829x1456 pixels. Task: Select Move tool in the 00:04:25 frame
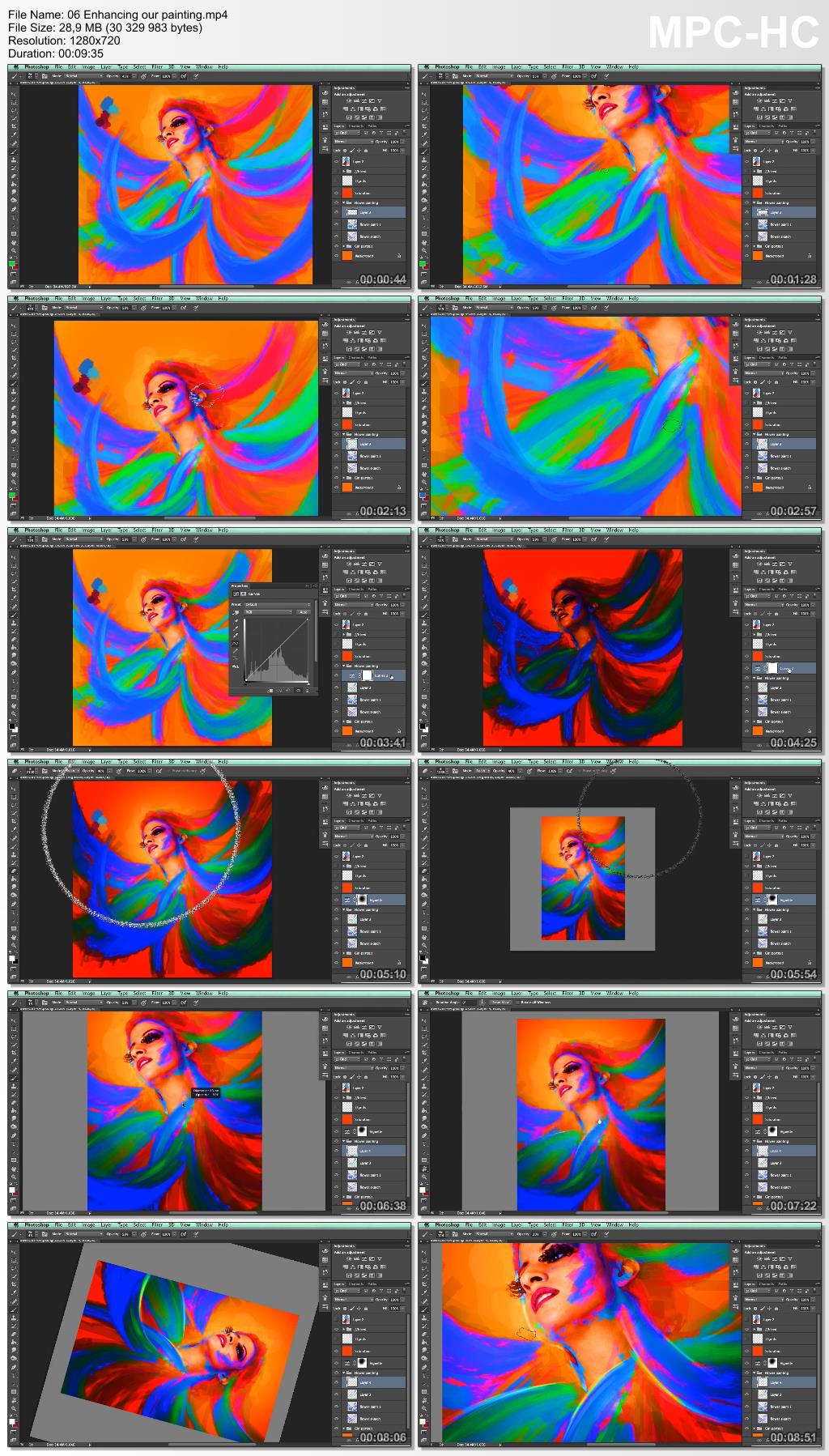424,557
